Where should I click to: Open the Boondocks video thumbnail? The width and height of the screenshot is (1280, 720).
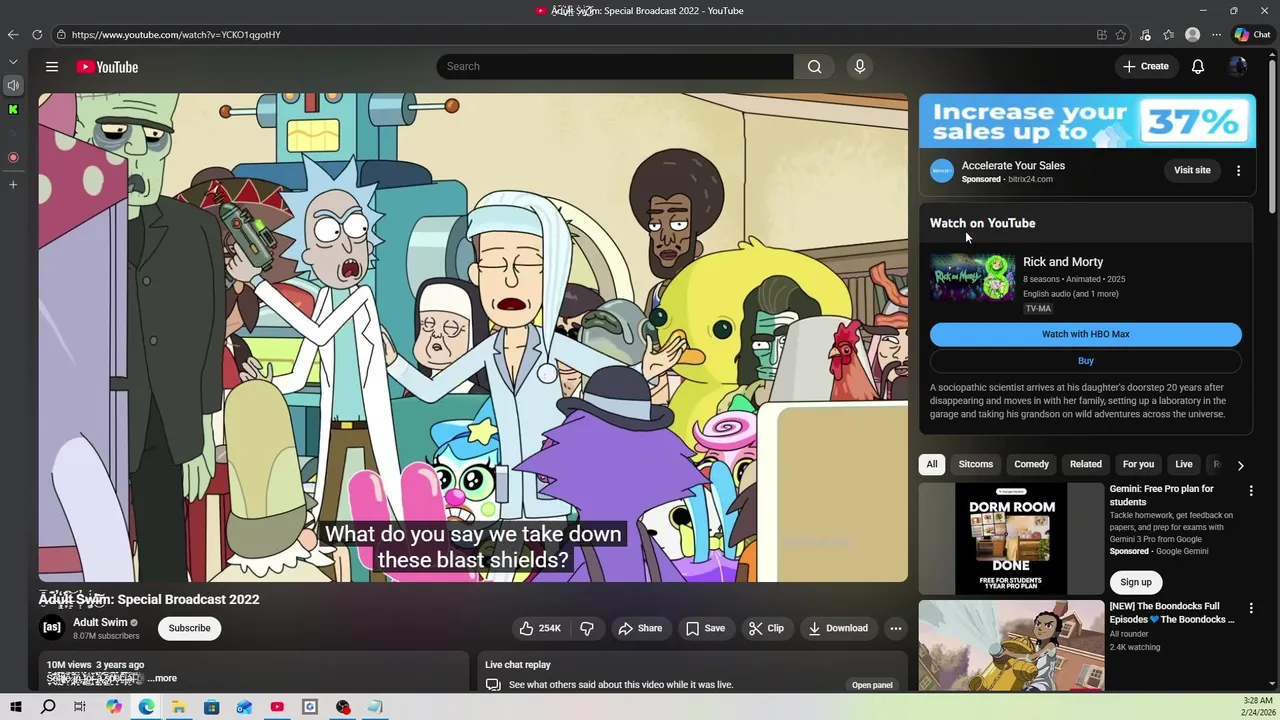point(1012,645)
